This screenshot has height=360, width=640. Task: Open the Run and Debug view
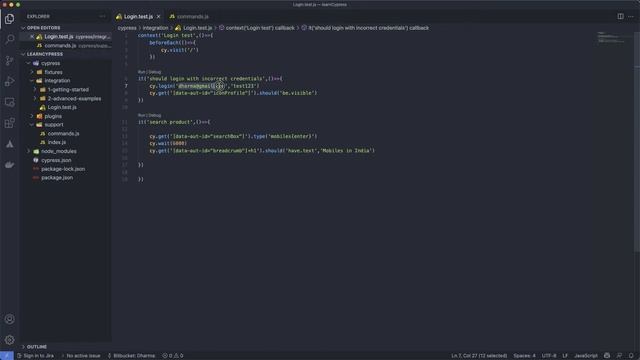(9, 81)
